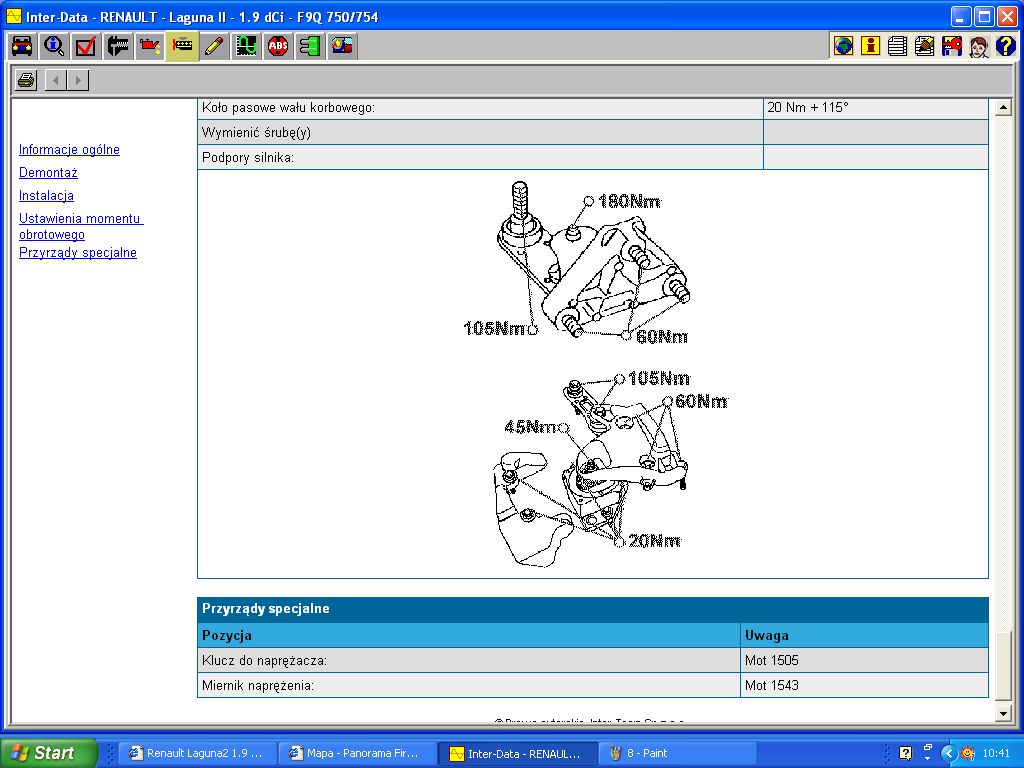The image size is (1024, 768).
Task: Open the green fuse icon
Action: pyautogui.click(x=310, y=46)
